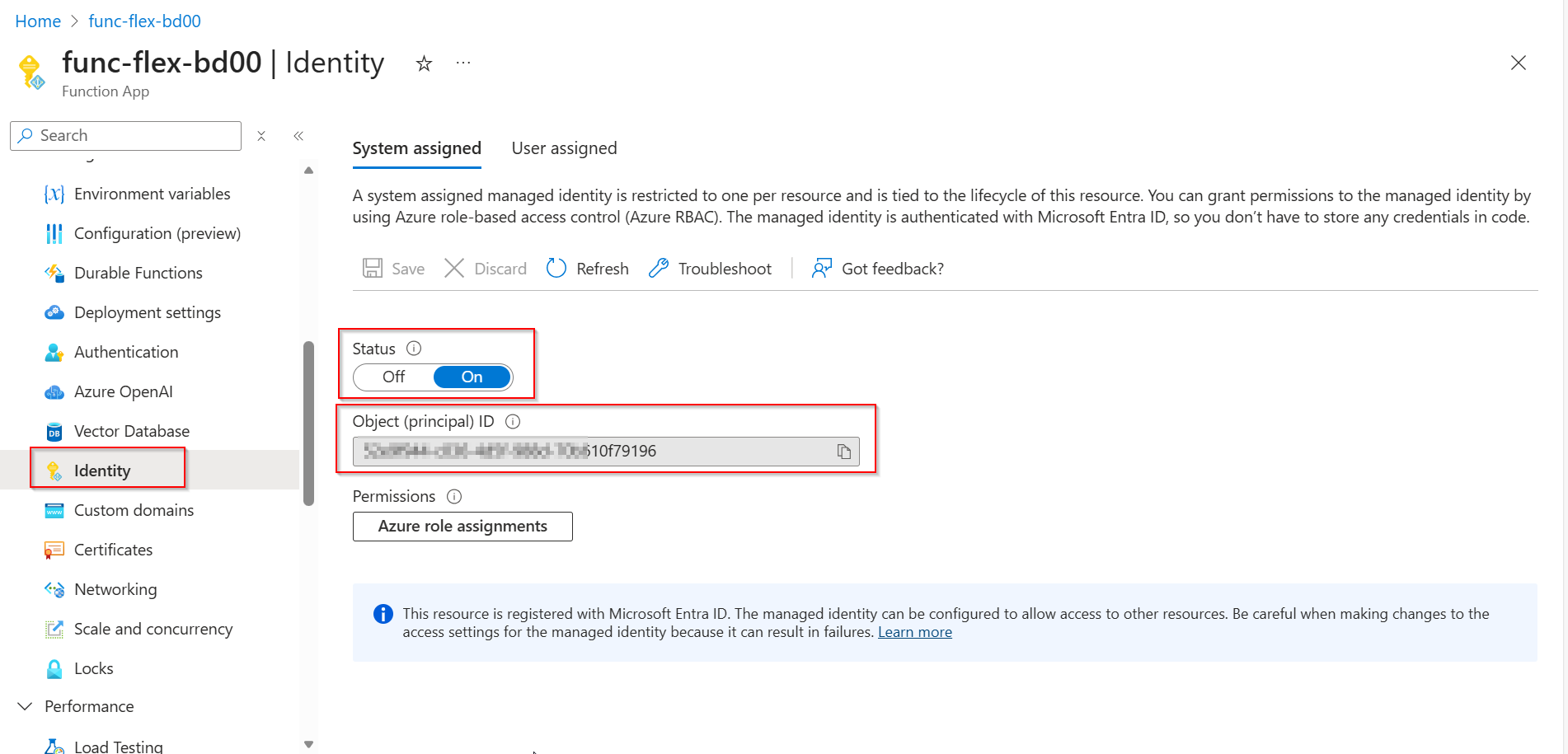This screenshot has height=754, width=1568.
Task: Follow the Learn more link
Action: pos(915,632)
